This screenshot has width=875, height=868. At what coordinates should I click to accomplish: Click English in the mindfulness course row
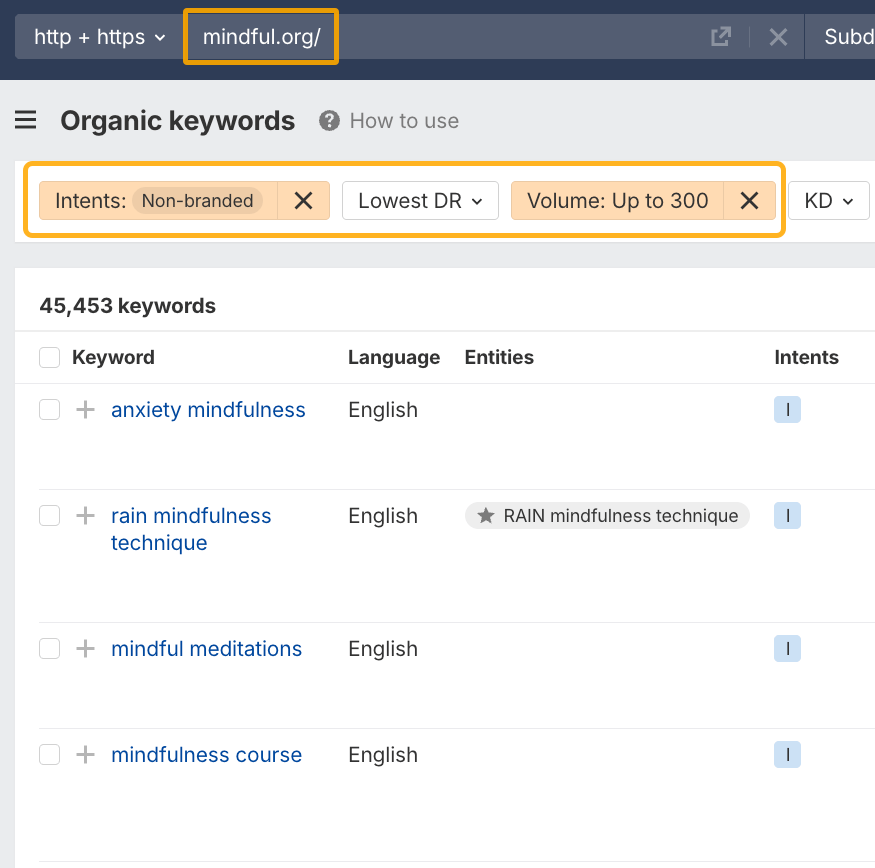click(x=383, y=755)
